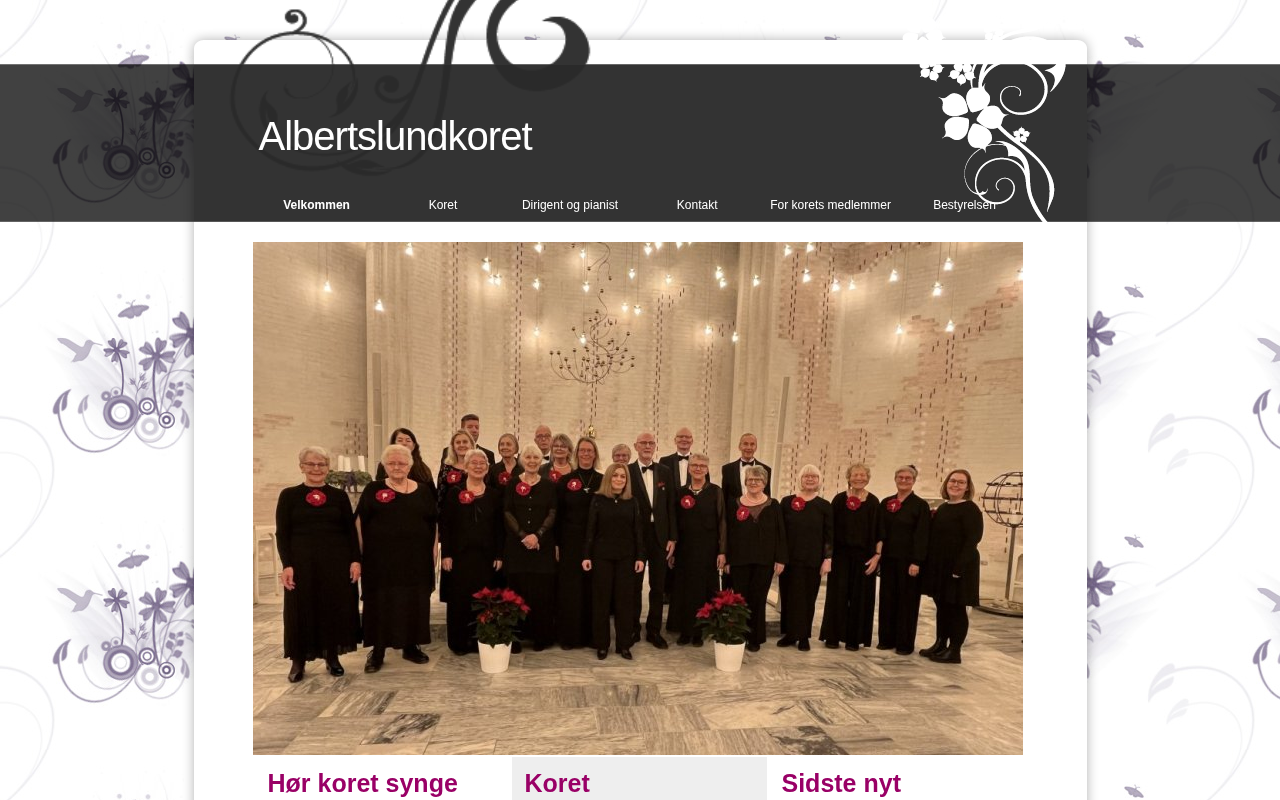Viewport: 1280px width, 800px height.
Task: Open For korets medlemmer page
Action: [830, 205]
